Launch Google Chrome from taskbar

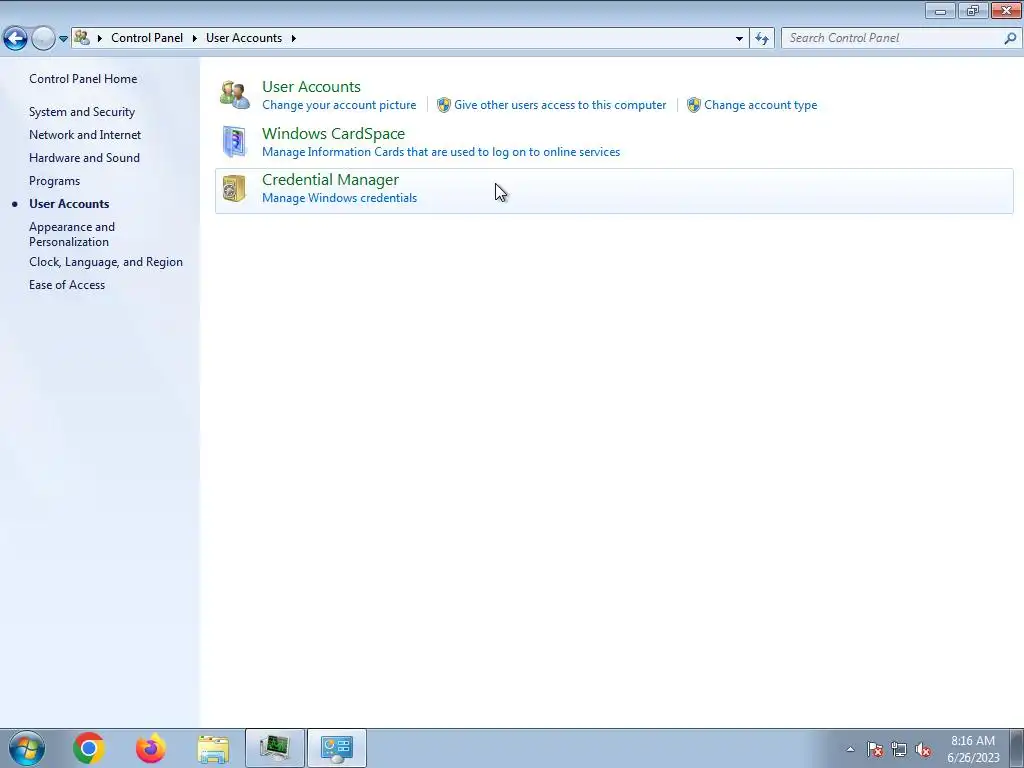(89, 748)
